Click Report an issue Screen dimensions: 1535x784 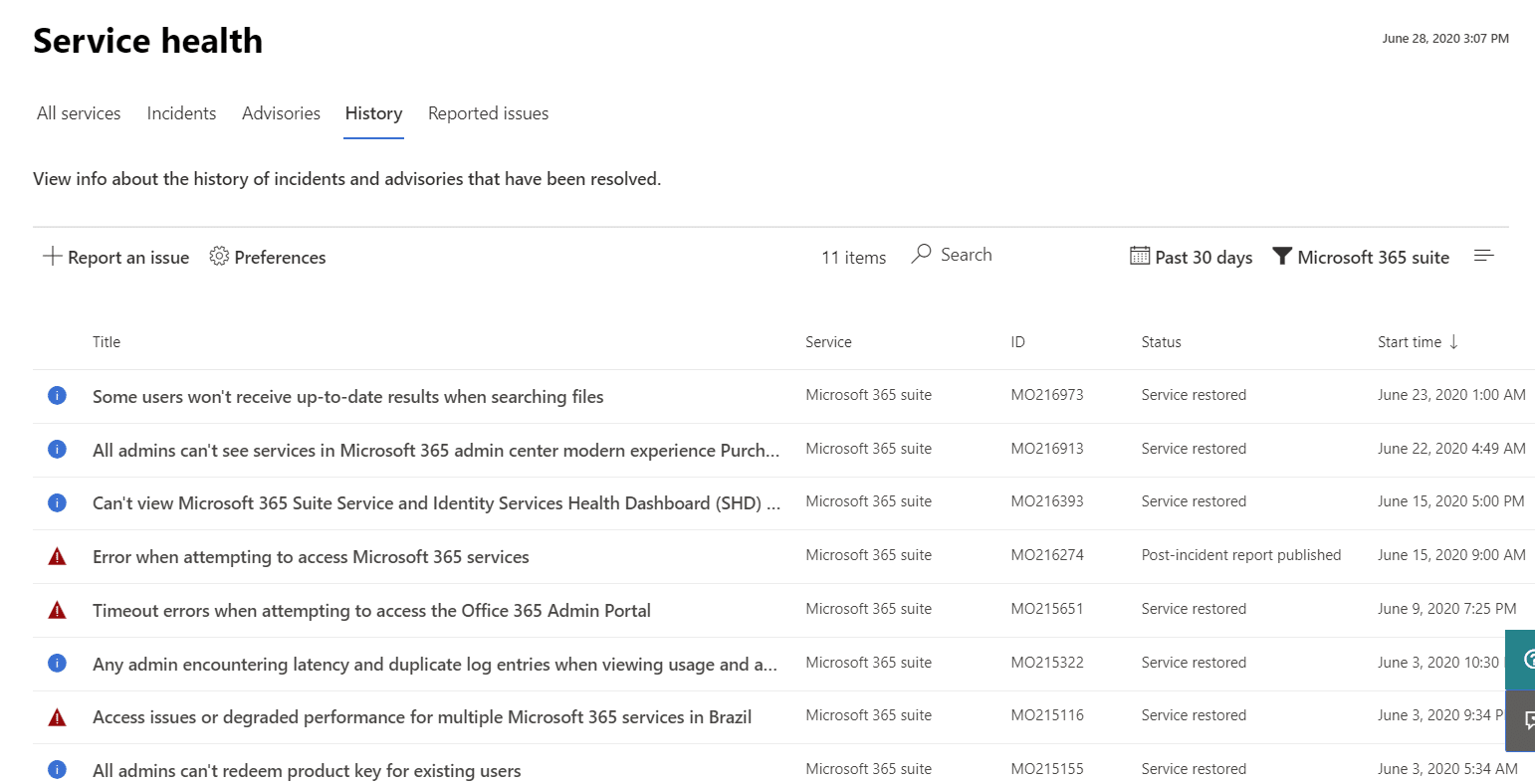click(115, 257)
